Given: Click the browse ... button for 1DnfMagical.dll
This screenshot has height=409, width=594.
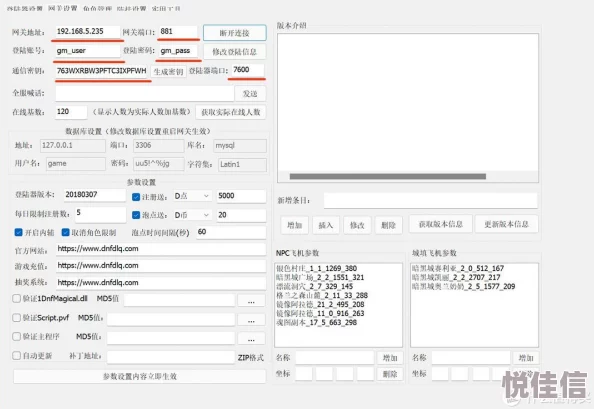Looking at the screenshot, I should 251,301.
